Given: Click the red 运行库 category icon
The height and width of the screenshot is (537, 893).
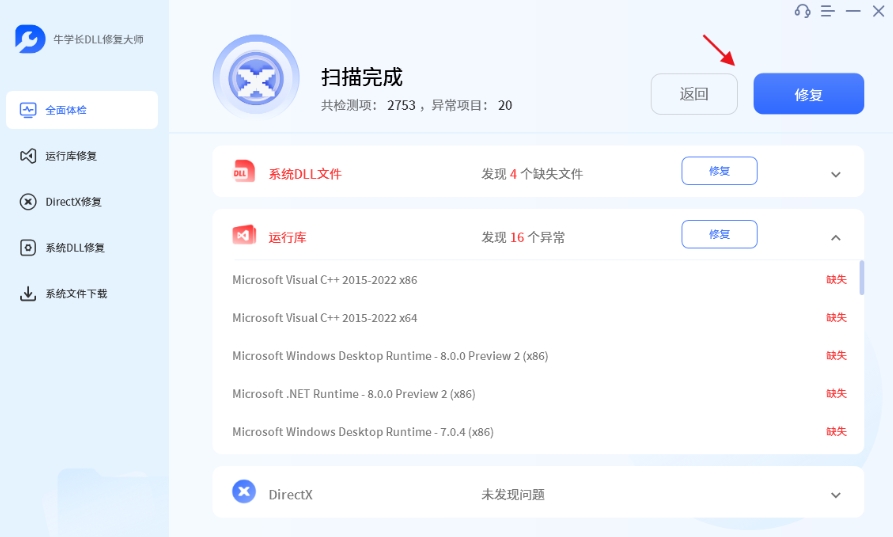Looking at the screenshot, I should click(244, 235).
